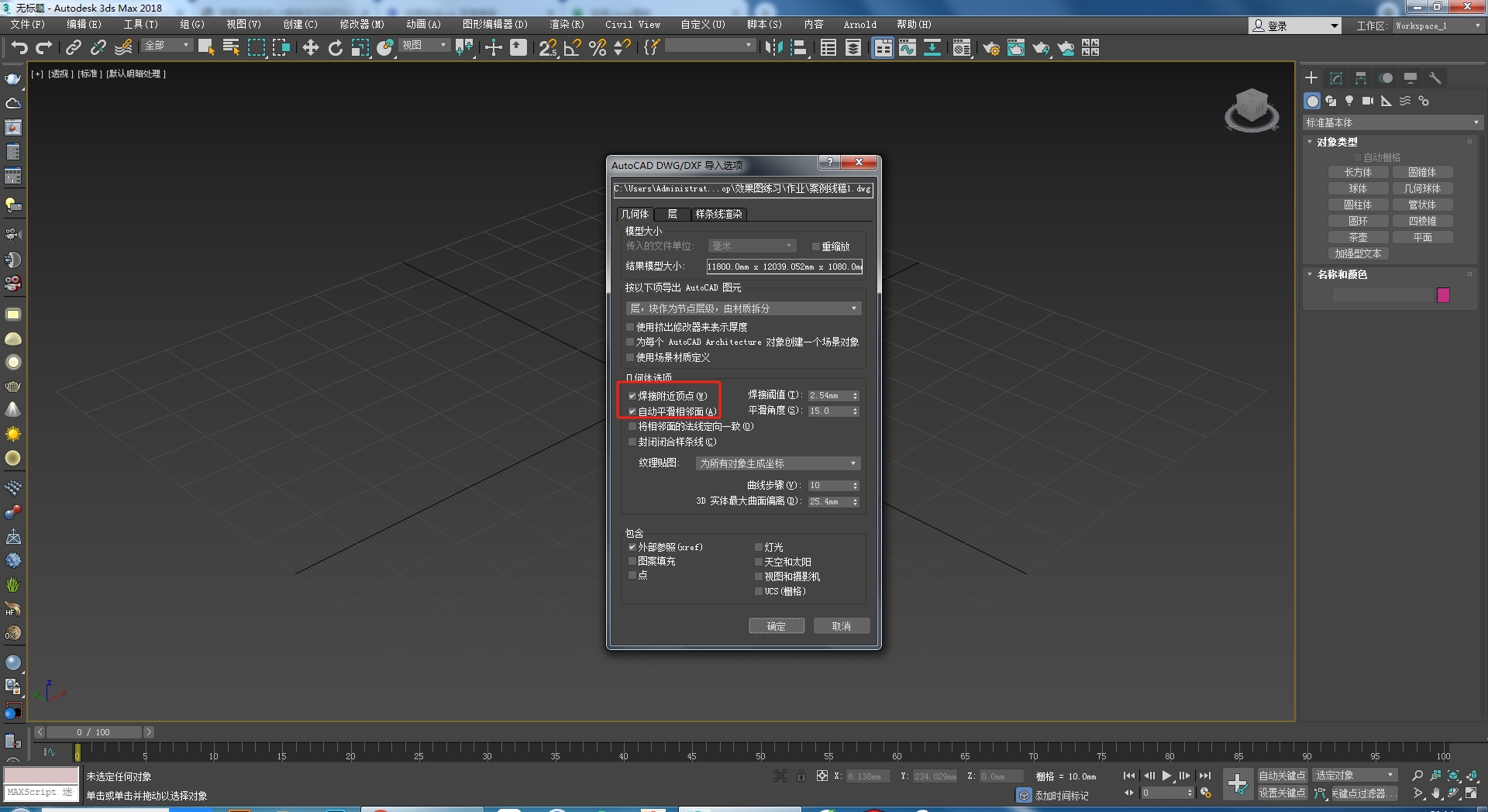This screenshot has width=1488, height=812.
Task: Open the 文件(F) menu
Action: click(27, 25)
